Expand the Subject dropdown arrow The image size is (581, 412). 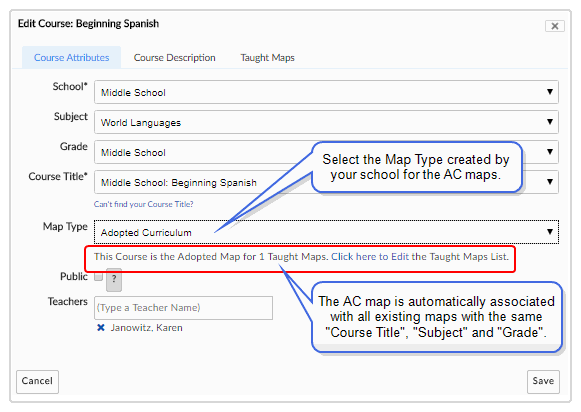pos(550,122)
